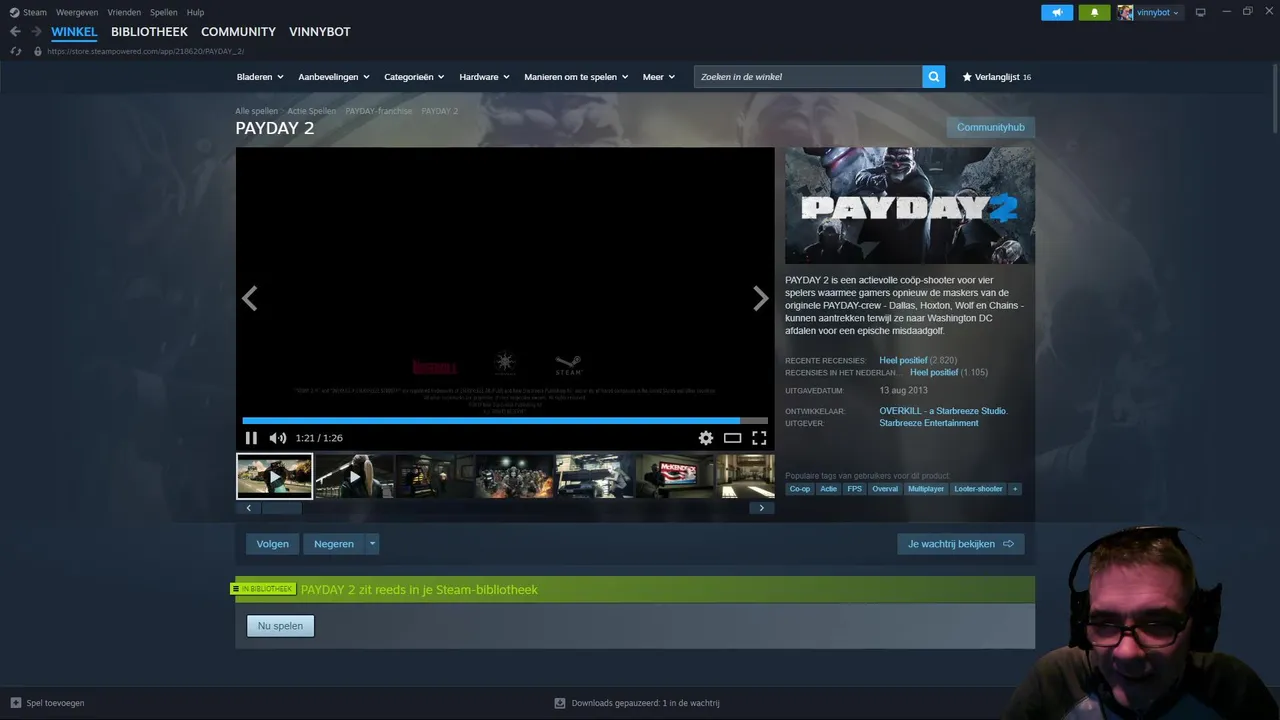1280x720 pixels.
Task: Add more tags with plus button
Action: point(1015,489)
